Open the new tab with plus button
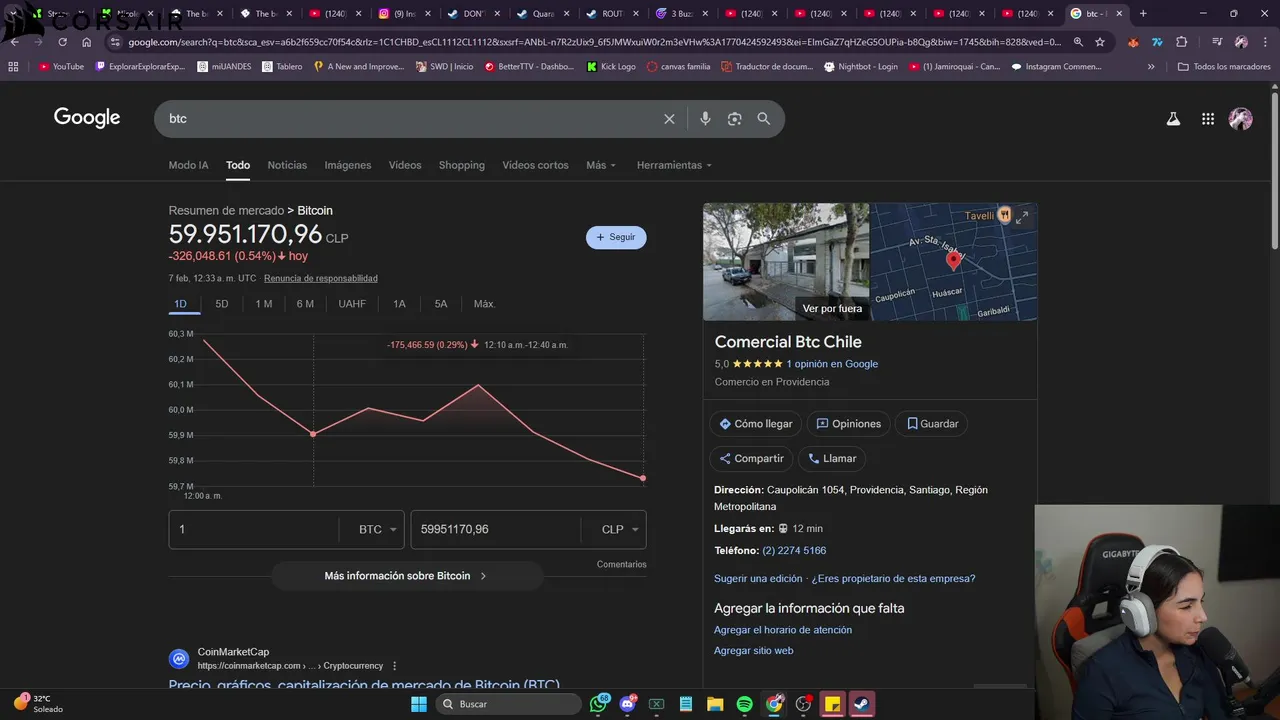1280x720 pixels. click(1143, 14)
